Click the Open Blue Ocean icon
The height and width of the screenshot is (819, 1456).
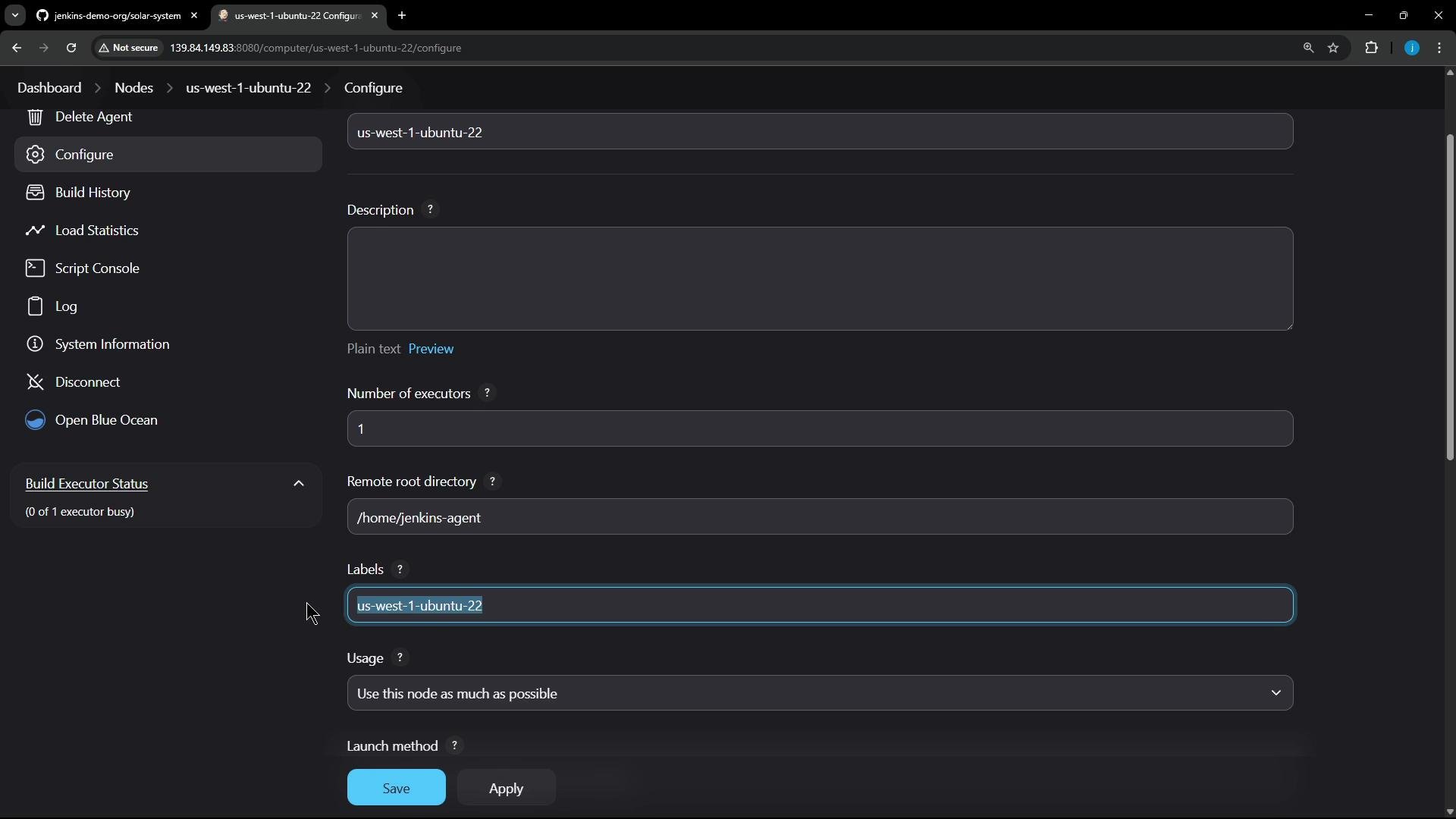pos(35,420)
